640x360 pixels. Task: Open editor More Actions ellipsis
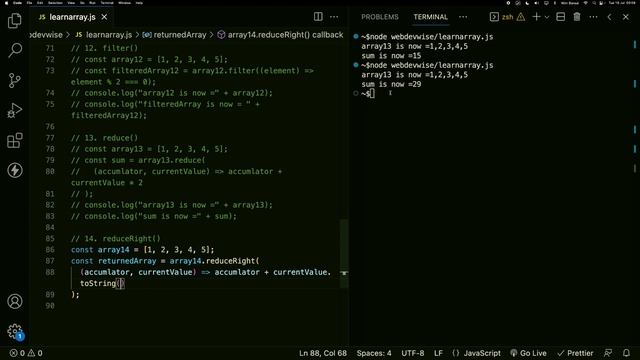(334, 17)
